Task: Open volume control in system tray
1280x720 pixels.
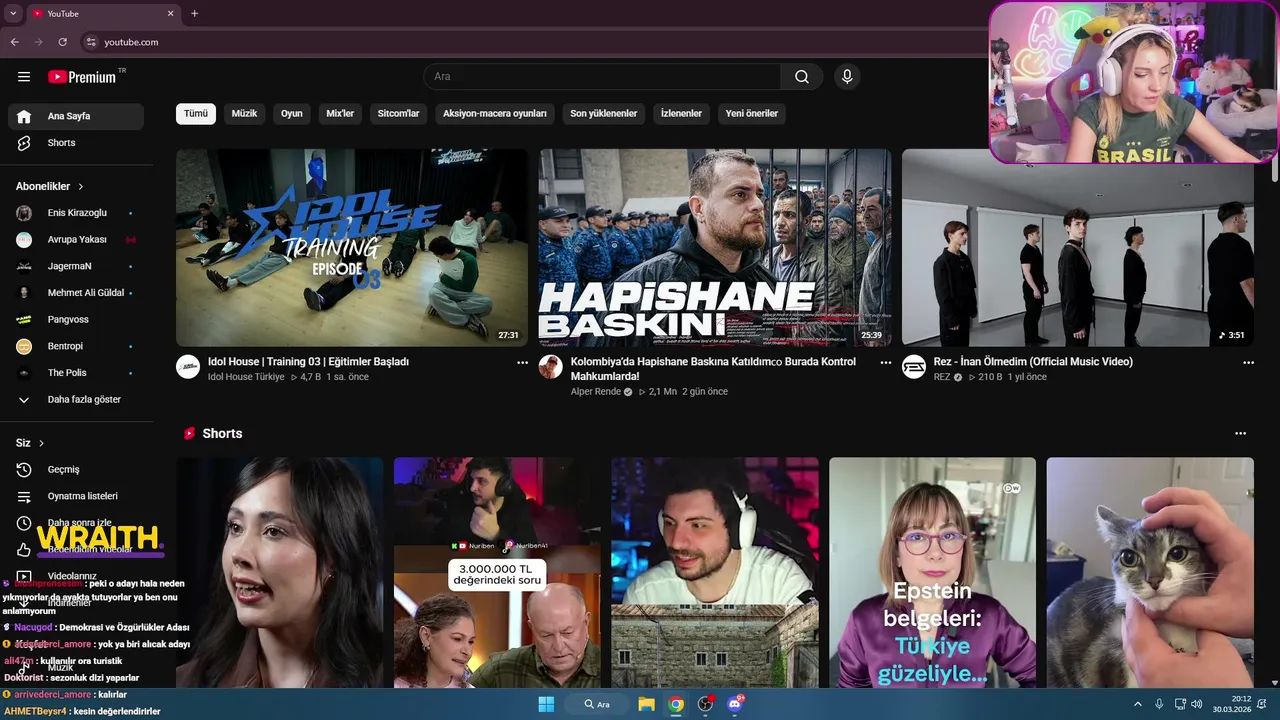Action: point(1197,704)
